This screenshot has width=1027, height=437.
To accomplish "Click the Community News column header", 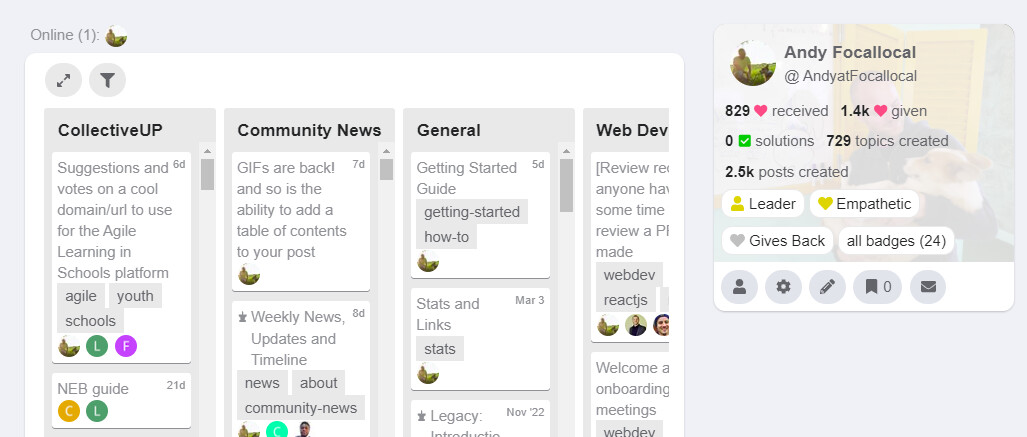I will [309, 130].
